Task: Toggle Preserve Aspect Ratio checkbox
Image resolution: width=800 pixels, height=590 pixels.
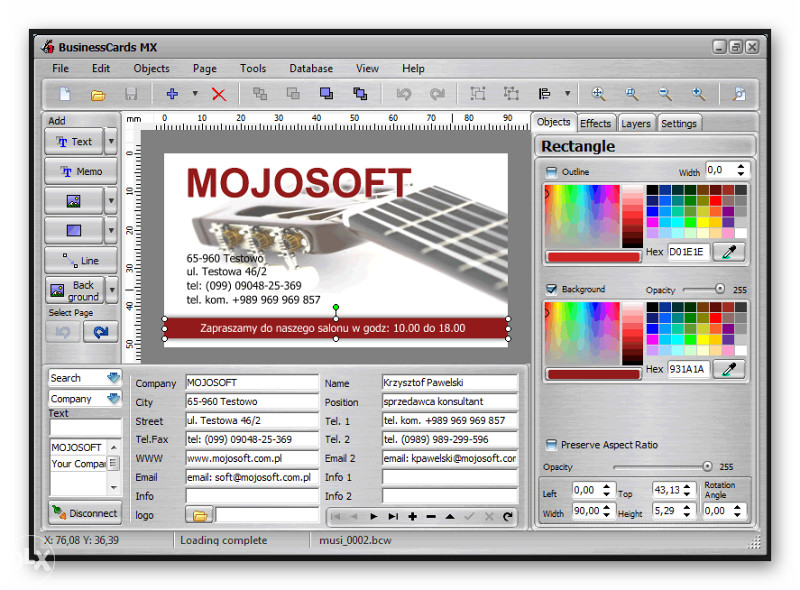Action: (551, 445)
